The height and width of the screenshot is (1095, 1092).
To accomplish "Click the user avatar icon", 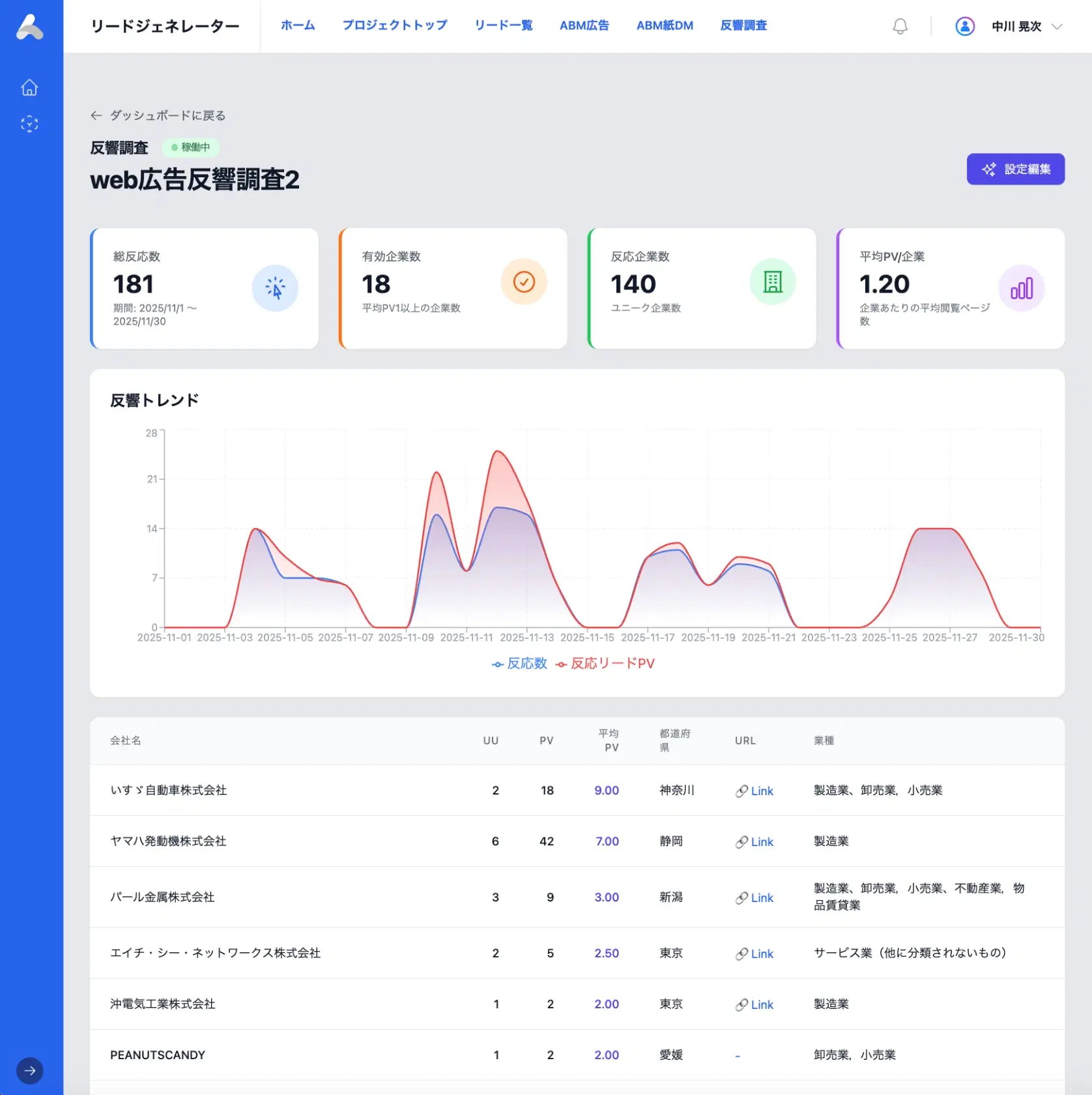I will point(964,26).
